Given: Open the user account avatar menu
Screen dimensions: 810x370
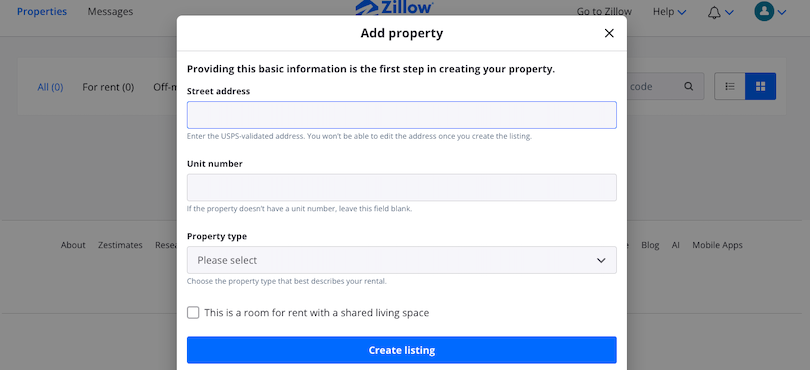Looking at the screenshot, I should tap(770, 11).
